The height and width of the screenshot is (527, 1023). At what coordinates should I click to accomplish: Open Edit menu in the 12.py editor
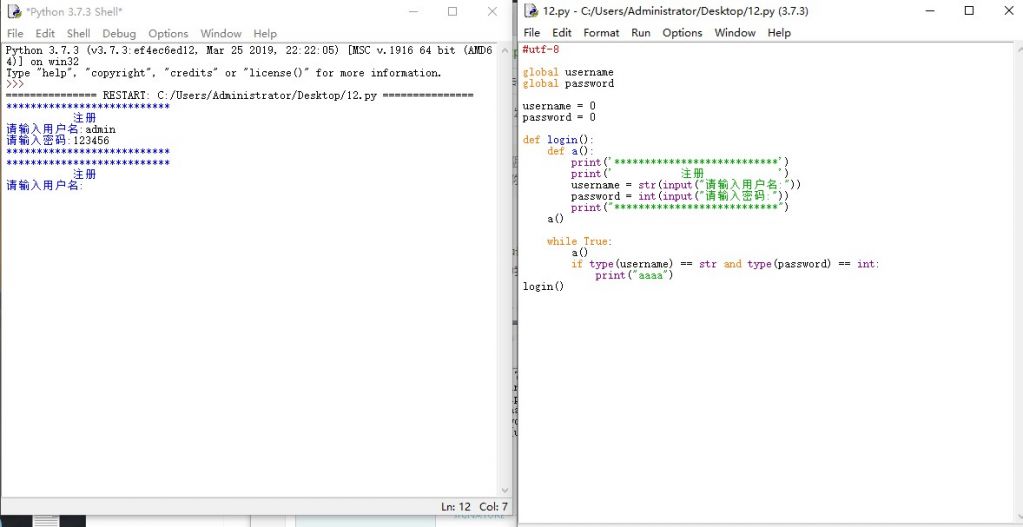562,33
